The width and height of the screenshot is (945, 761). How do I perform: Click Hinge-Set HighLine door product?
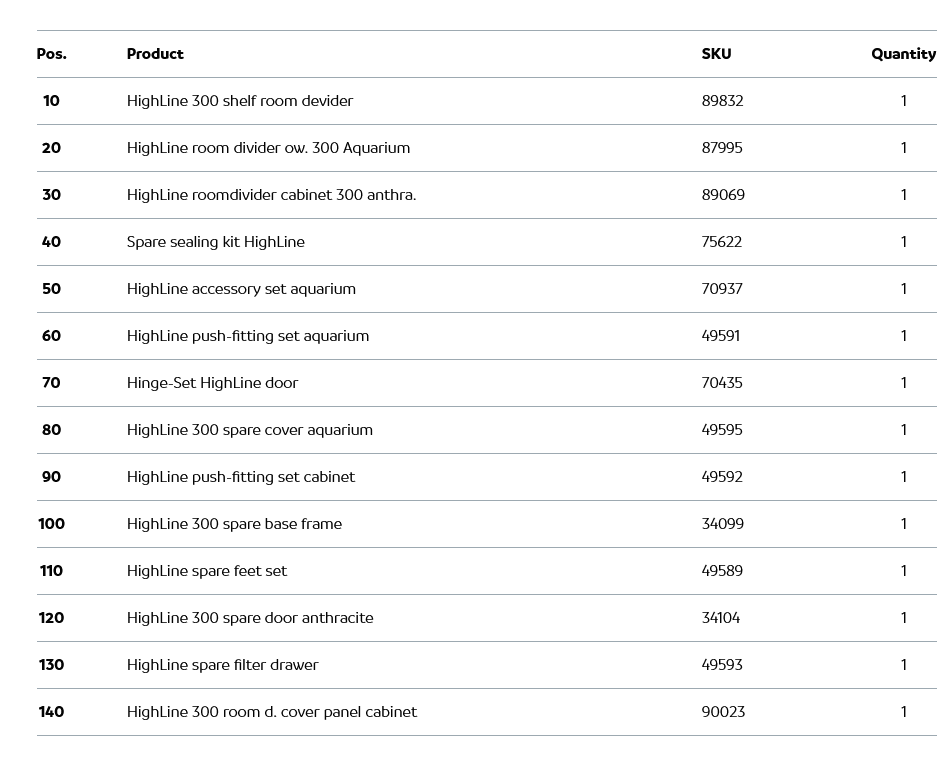[x=212, y=383]
